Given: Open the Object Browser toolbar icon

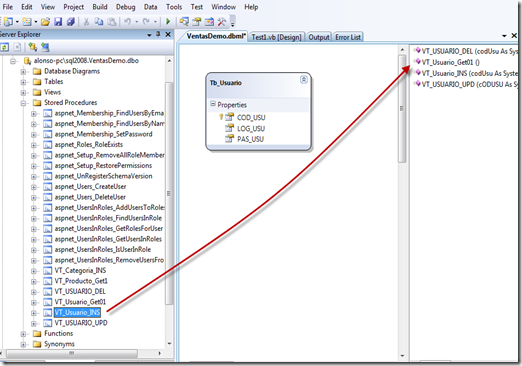Looking at the screenshot, I should point(209,22).
